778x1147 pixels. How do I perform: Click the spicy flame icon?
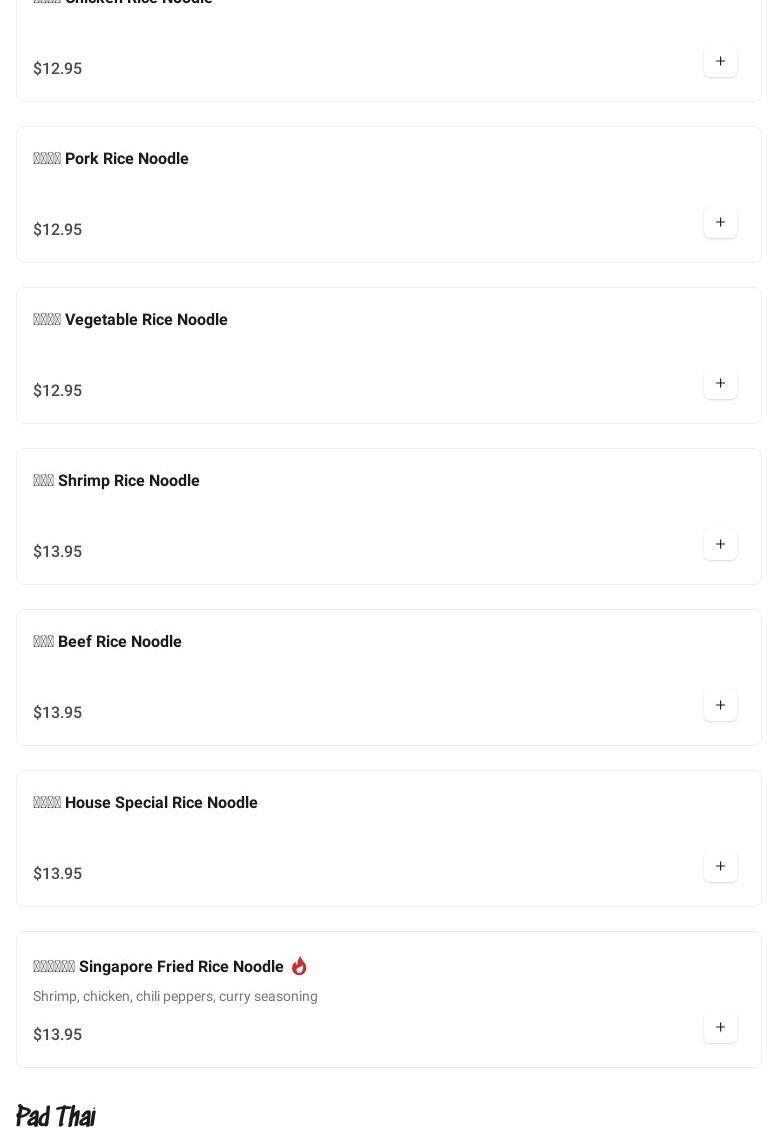[299, 966]
